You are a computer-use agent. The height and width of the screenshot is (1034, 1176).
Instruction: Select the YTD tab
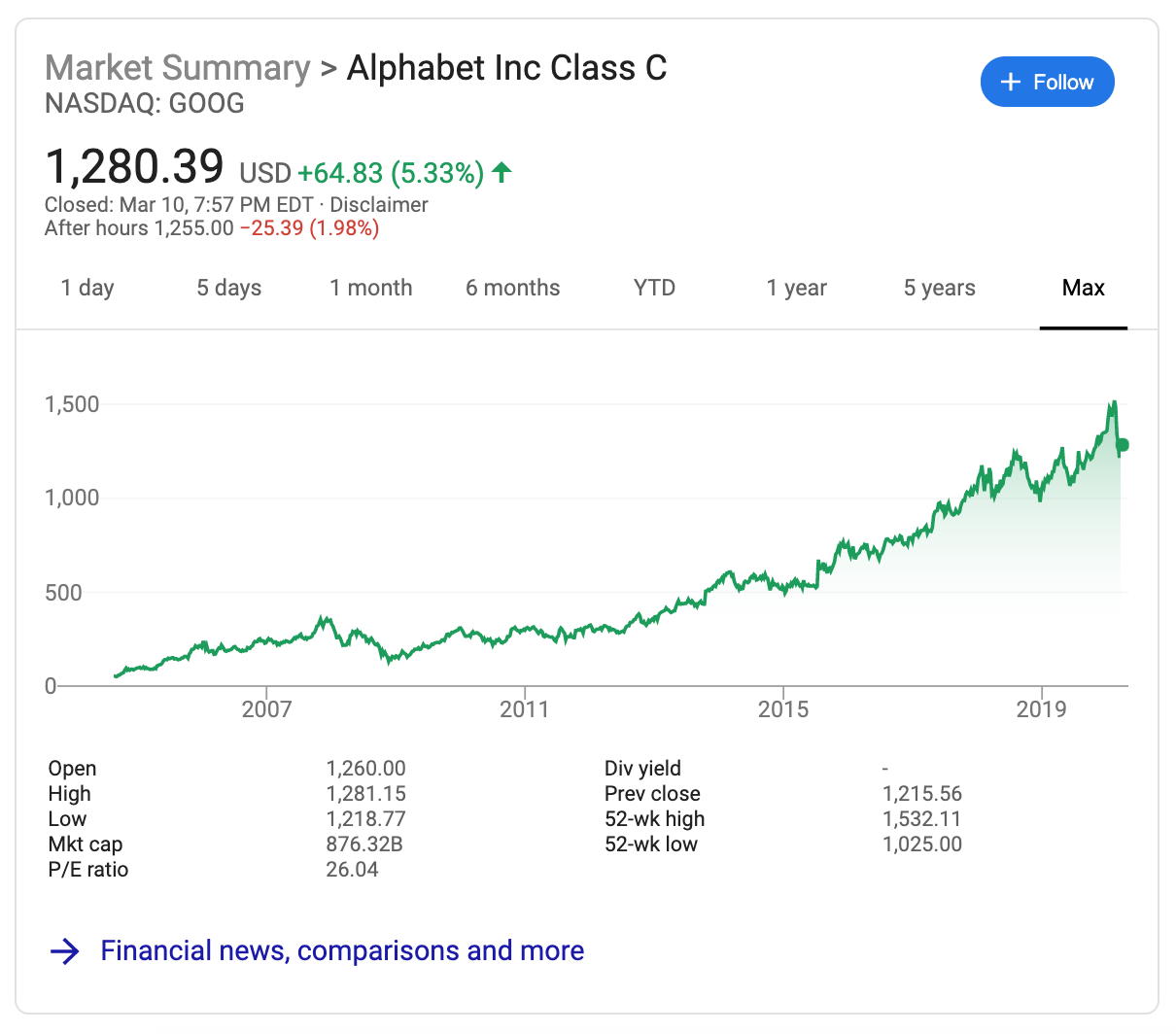pyautogui.click(x=654, y=288)
